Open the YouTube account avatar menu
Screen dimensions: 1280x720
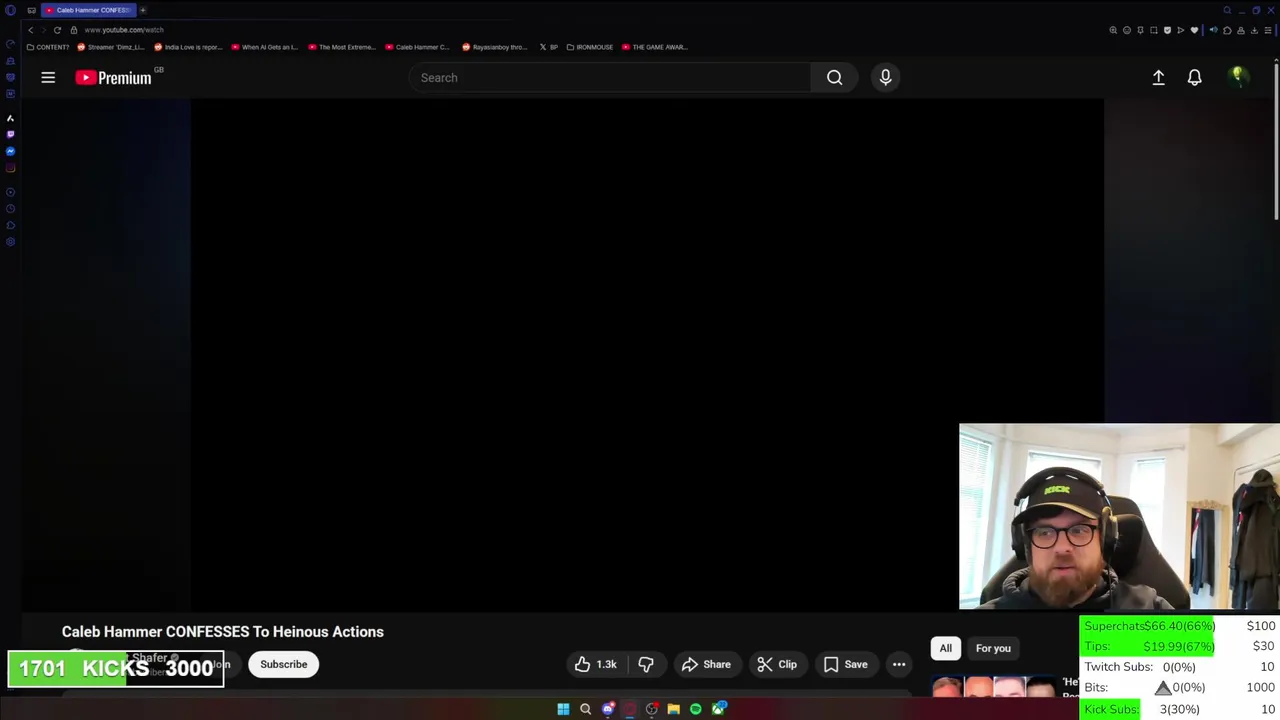(x=1238, y=77)
